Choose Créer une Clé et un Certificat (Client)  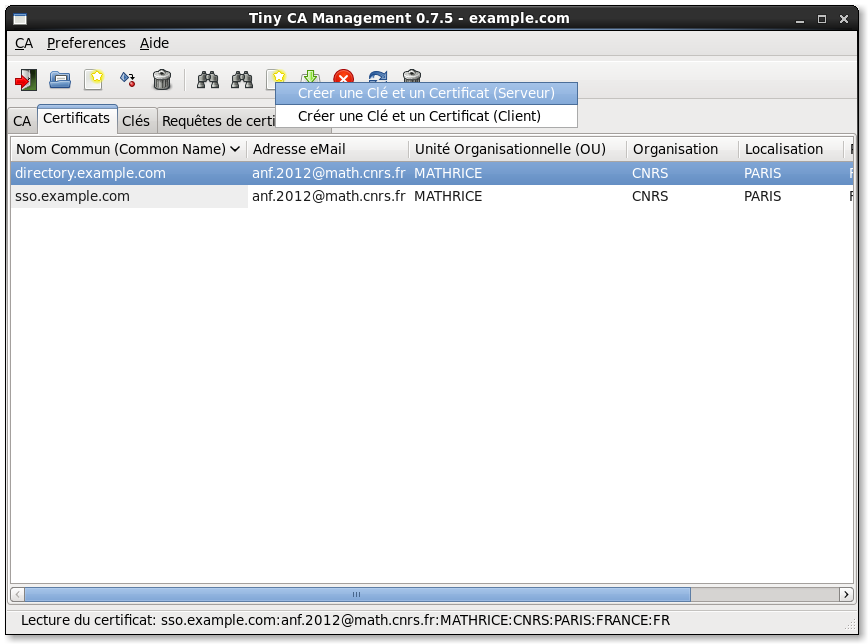point(419,116)
